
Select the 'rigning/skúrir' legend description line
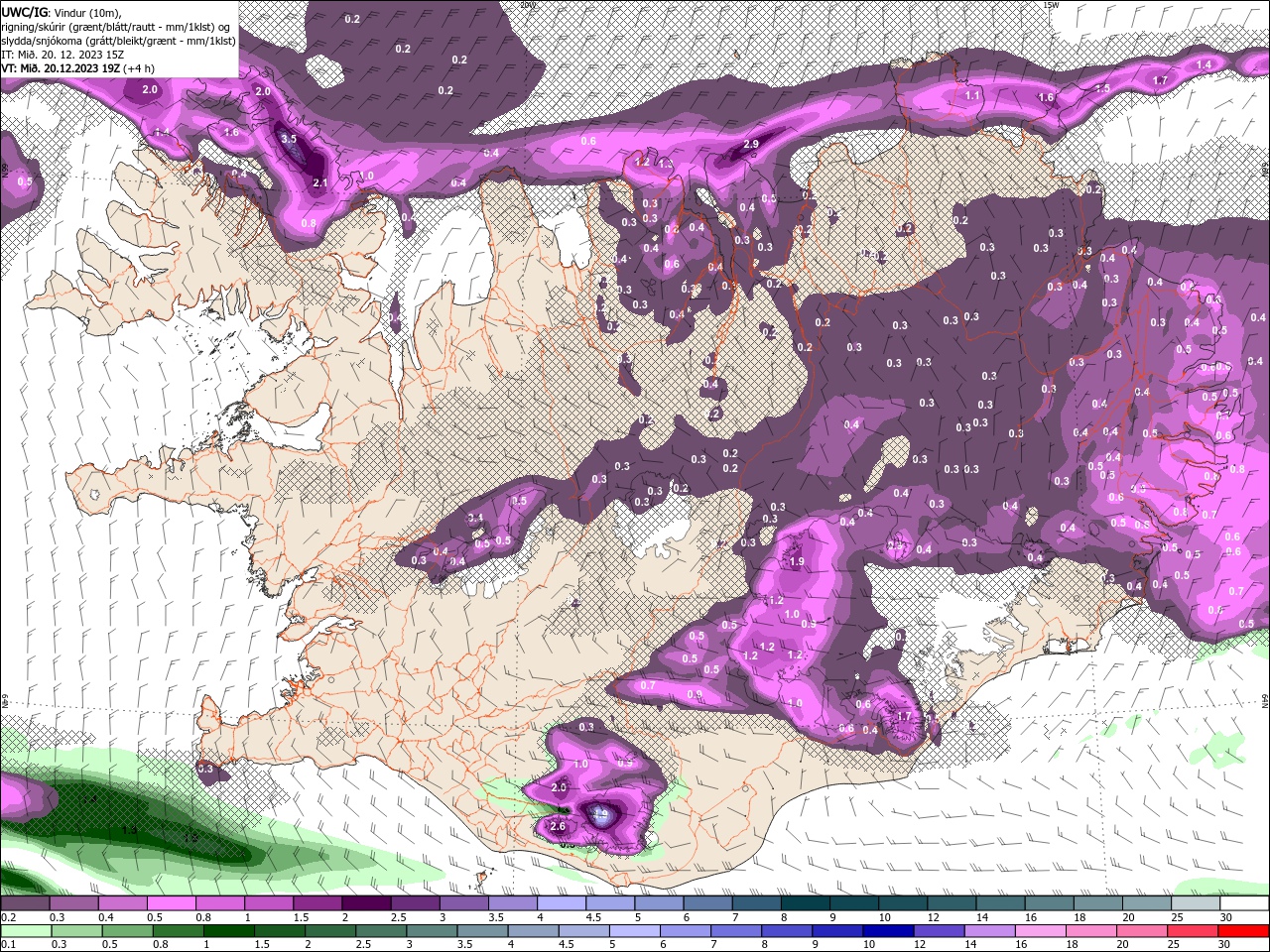click(117, 26)
